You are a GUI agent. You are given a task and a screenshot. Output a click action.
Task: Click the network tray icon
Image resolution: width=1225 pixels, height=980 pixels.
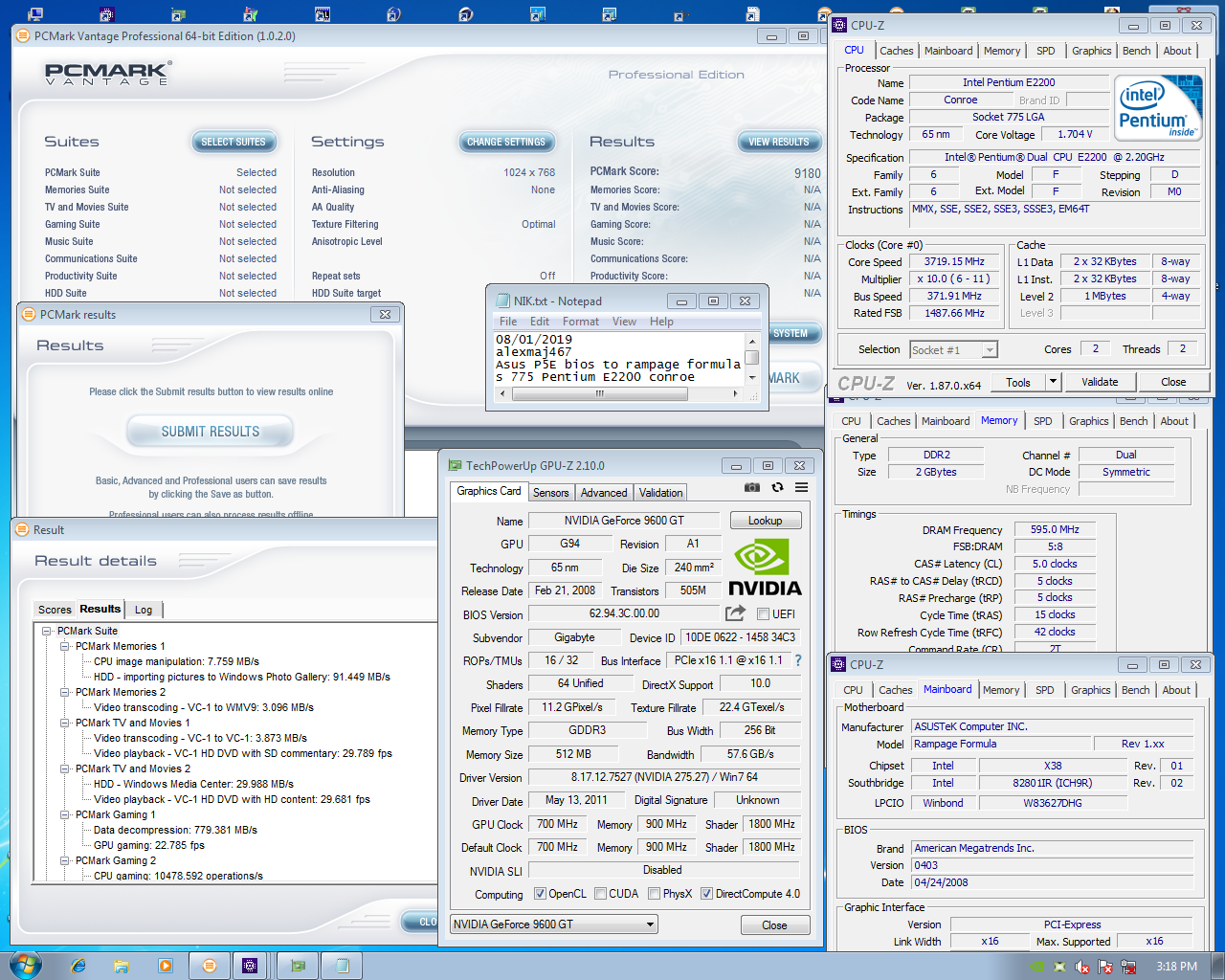1127,967
